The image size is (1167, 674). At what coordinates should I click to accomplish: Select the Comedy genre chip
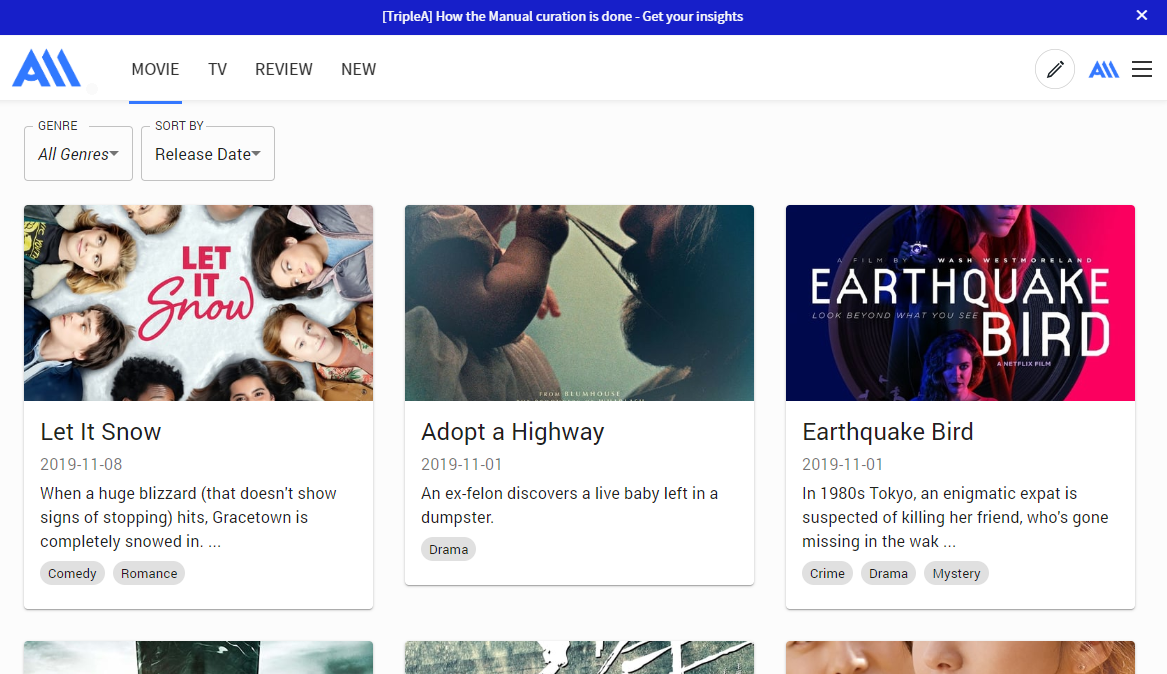click(x=72, y=574)
